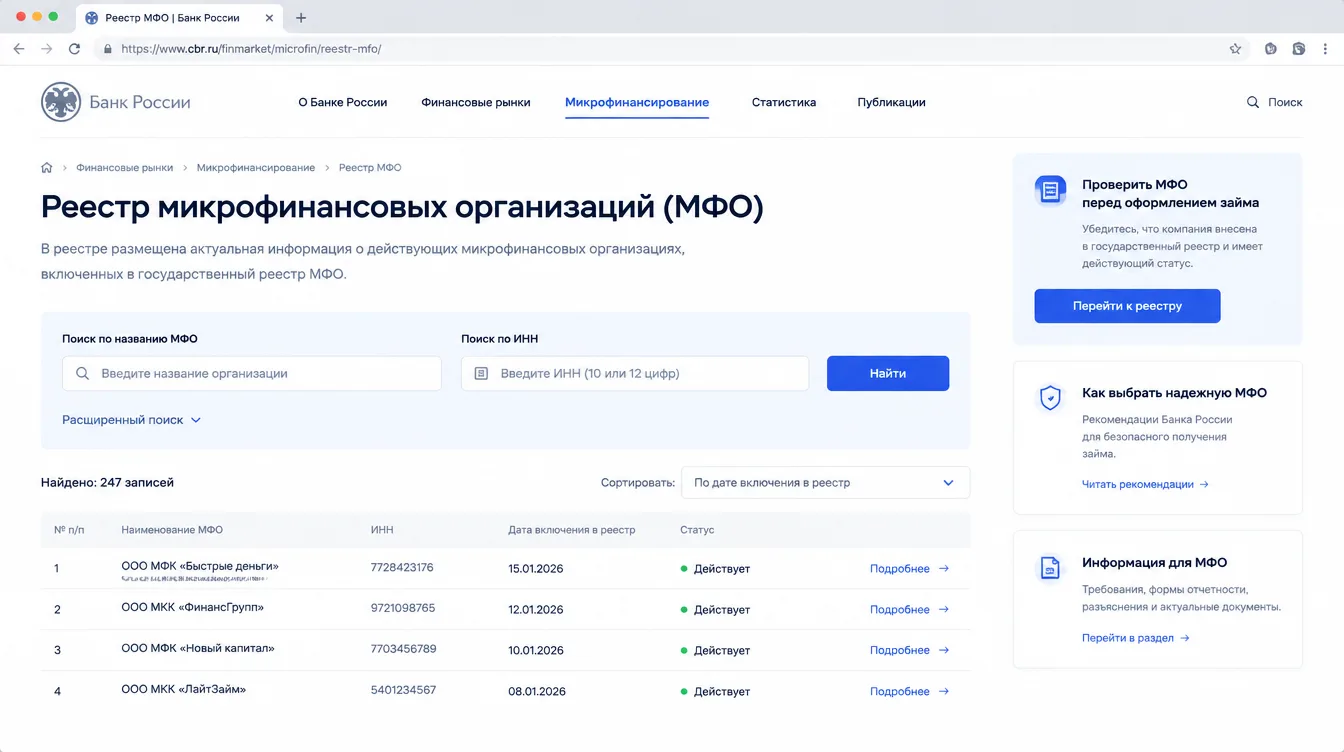Open a new browser tab
Image resolution: width=1344 pixels, height=752 pixels.
pos(301,17)
